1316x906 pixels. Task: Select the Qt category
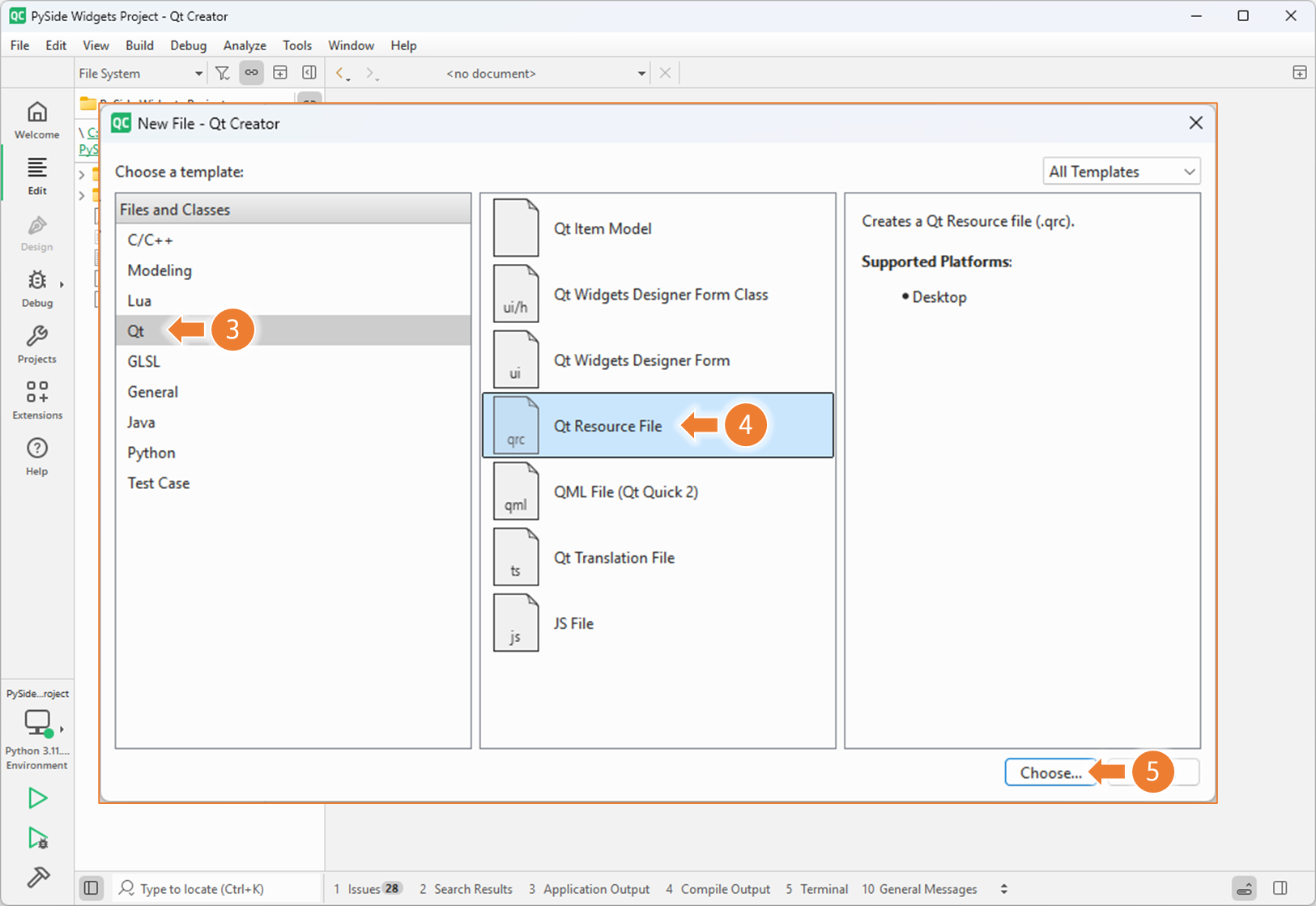pyautogui.click(x=293, y=331)
